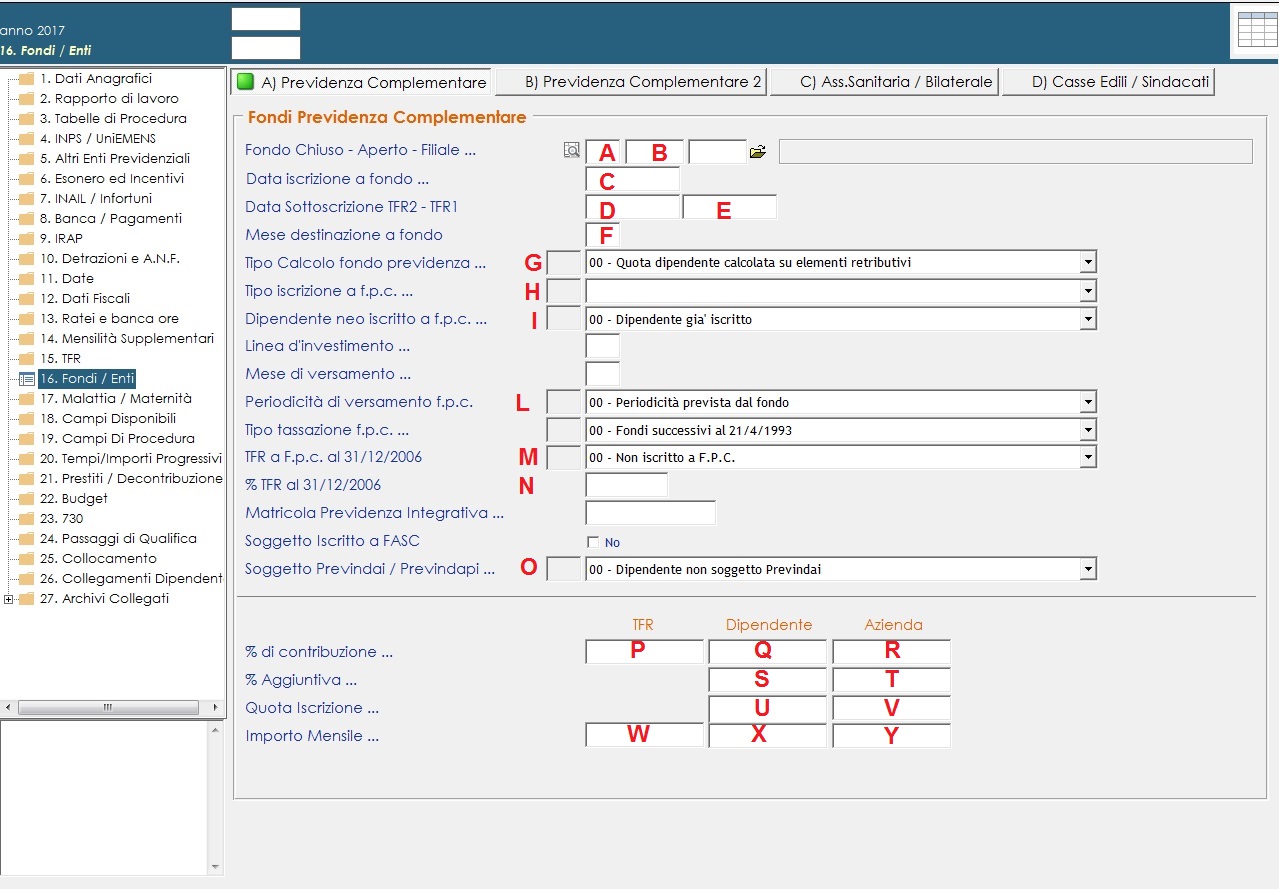Click the Matricola Previdenza Integrativa input field
Screen dimensions: 1279x889
(650, 513)
